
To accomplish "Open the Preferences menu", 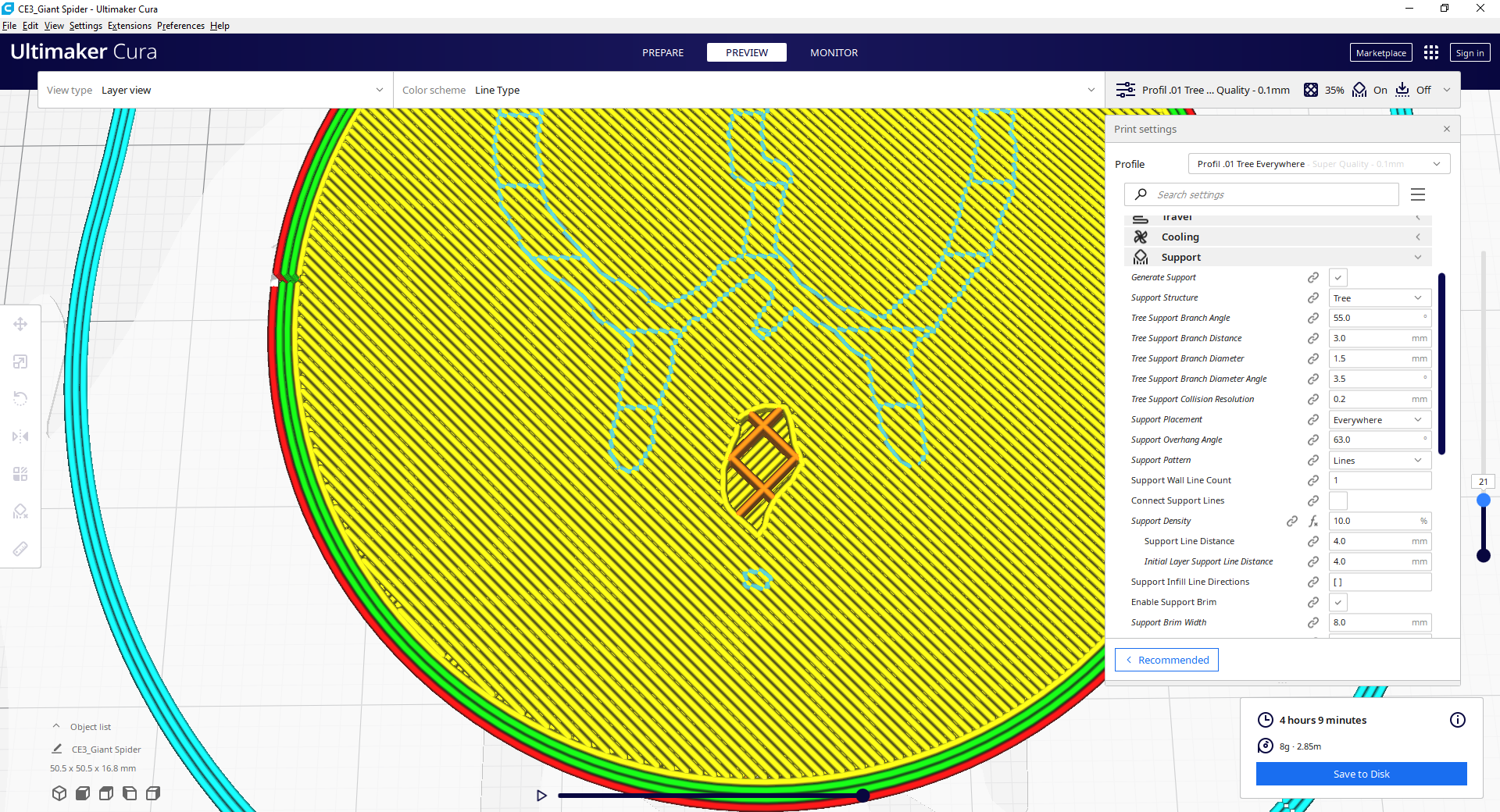I will tap(180, 26).
